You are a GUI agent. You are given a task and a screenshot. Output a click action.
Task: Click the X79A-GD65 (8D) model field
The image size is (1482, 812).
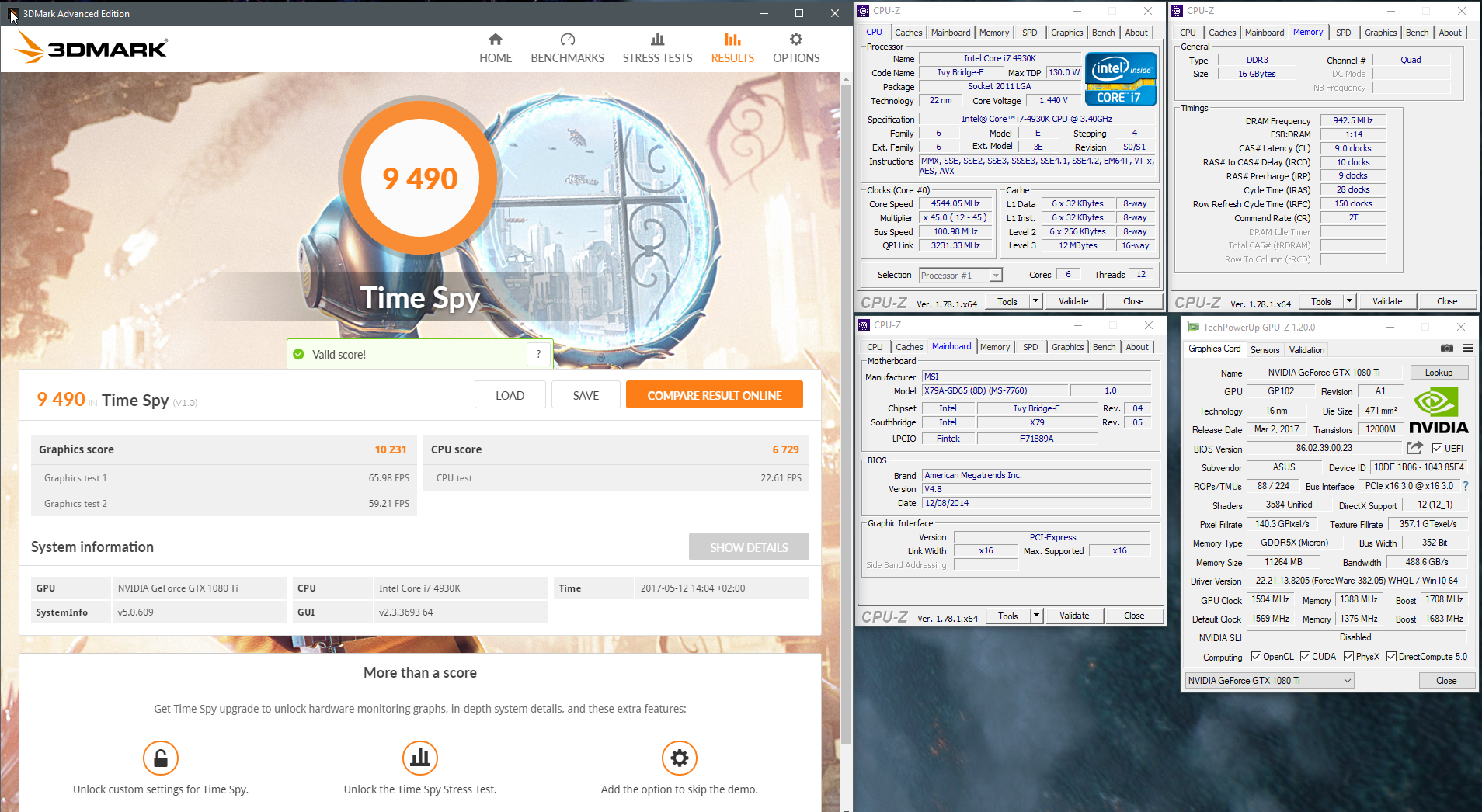click(x=994, y=391)
